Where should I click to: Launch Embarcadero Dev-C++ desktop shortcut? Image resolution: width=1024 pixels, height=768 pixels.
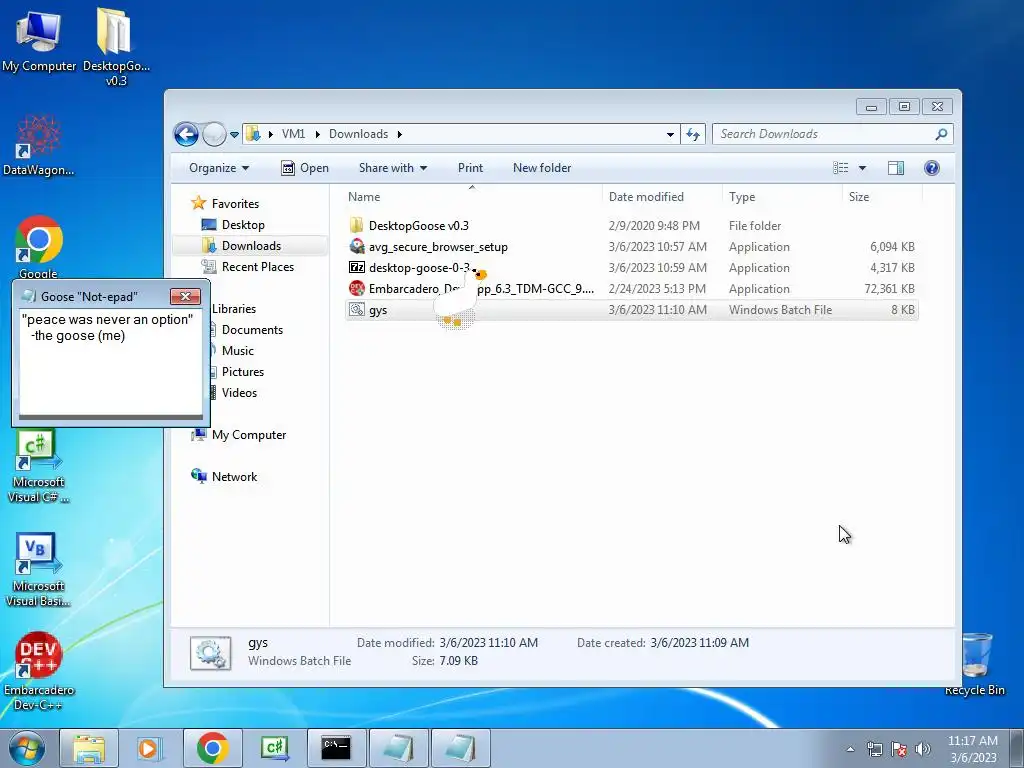[x=39, y=671]
